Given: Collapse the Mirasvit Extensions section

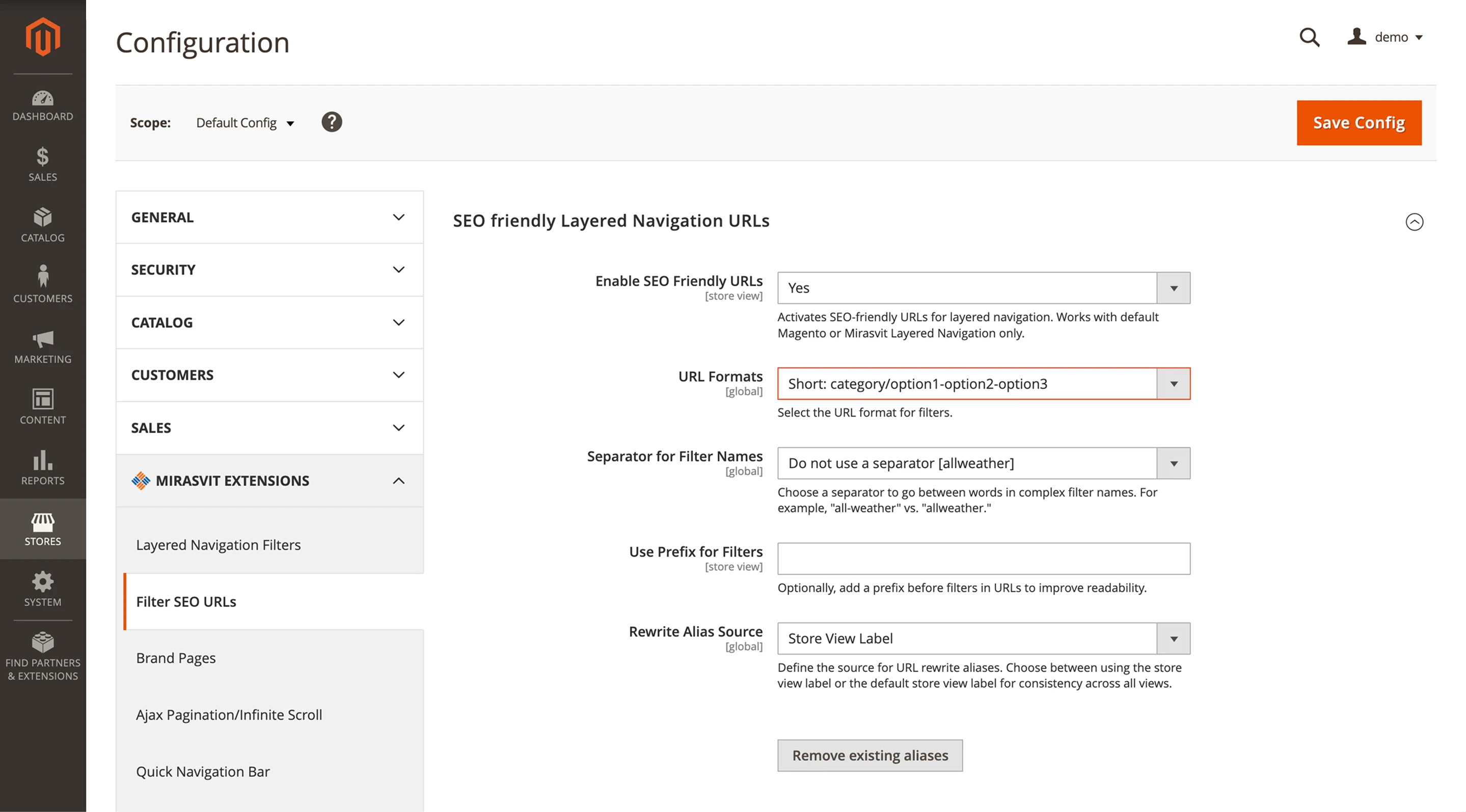Looking at the screenshot, I should pyautogui.click(x=269, y=481).
